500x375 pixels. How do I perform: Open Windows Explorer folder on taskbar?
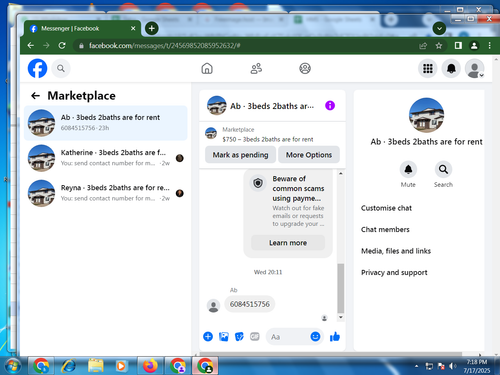pos(96,366)
